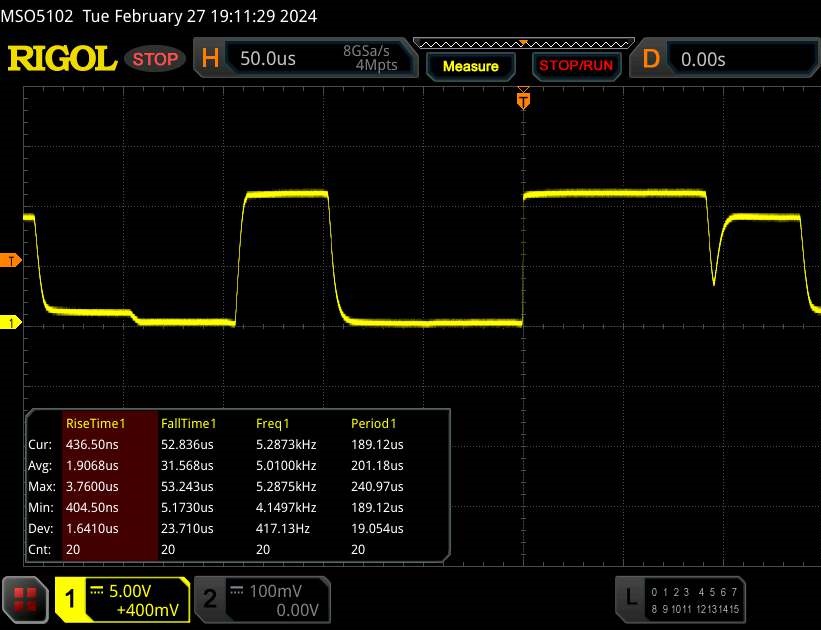Click the RIGOL logo
The width and height of the screenshot is (821, 630).
click(x=62, y=59)
